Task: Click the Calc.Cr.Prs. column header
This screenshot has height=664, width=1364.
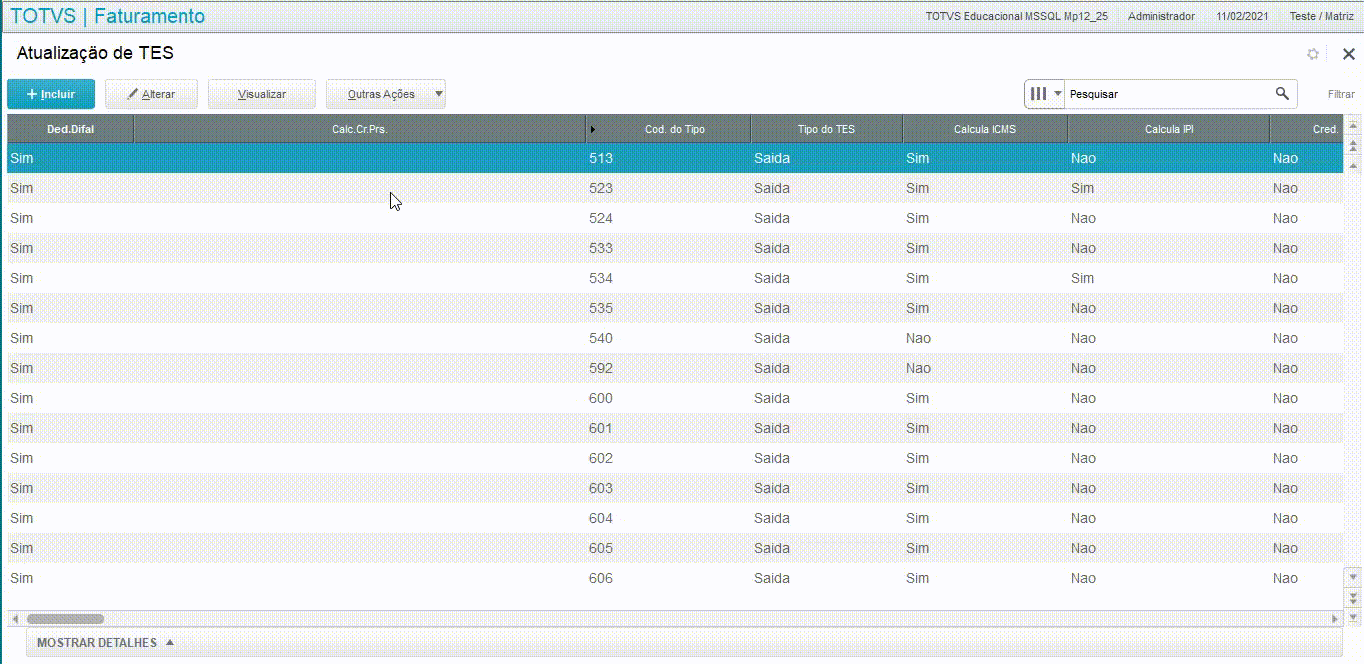Action: [x=360, y=129]
